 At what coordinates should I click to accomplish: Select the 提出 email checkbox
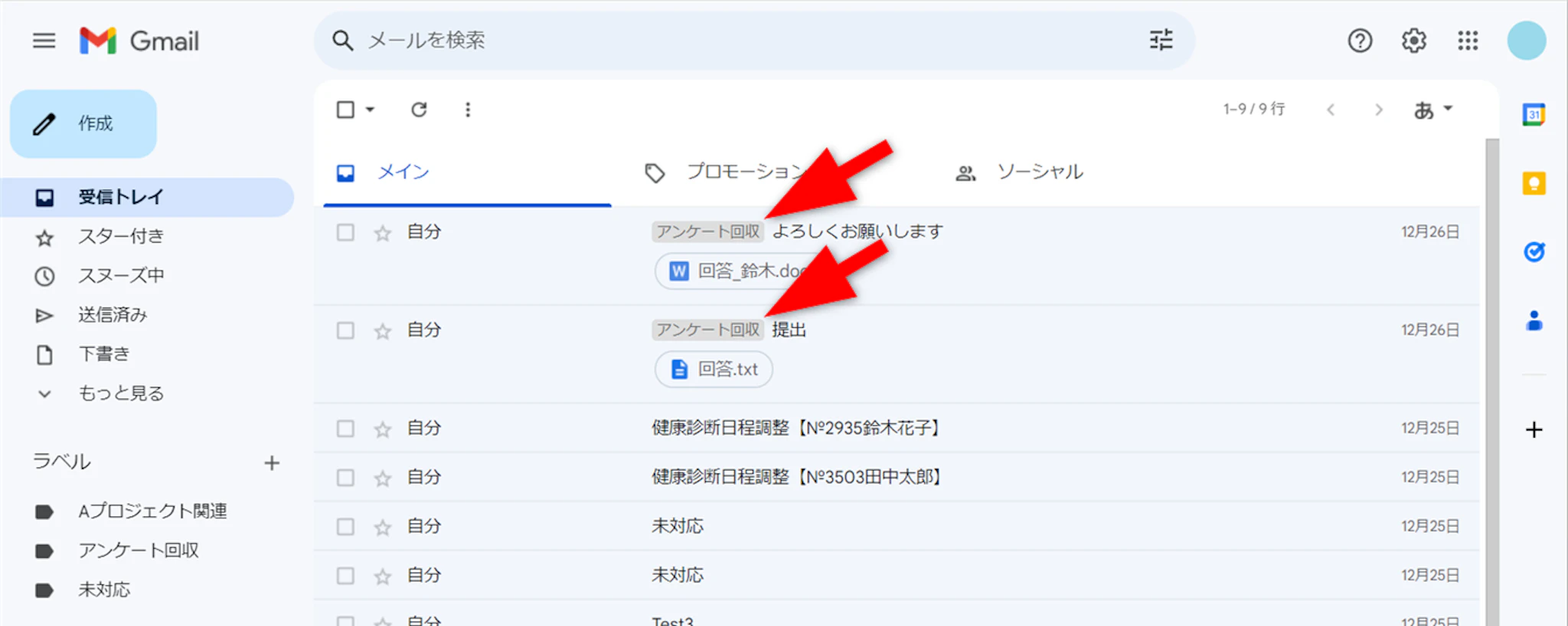345,330
